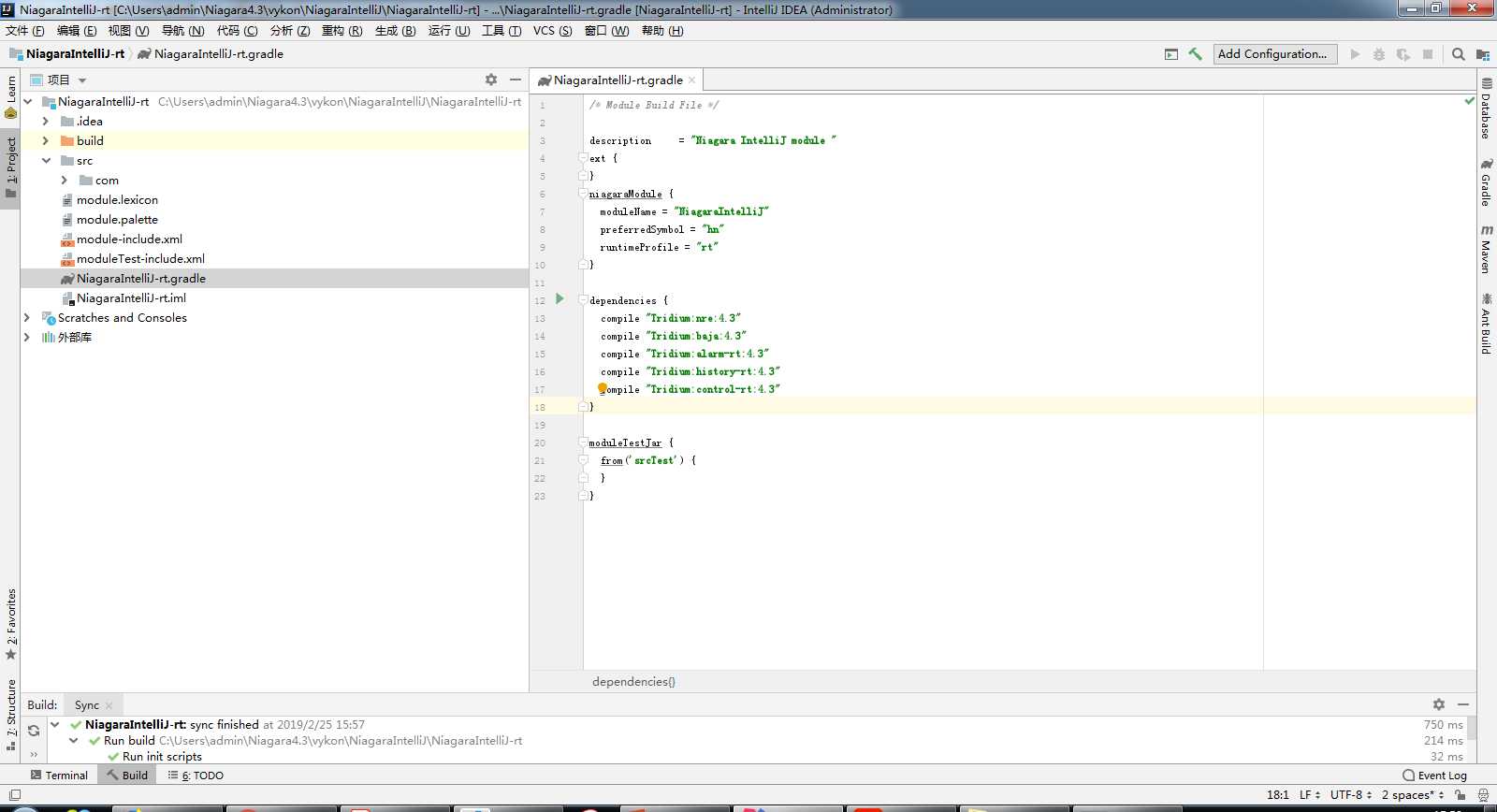Select module.palette file
Viewport: 1497px width, 812px height.
tap(117, 219)
